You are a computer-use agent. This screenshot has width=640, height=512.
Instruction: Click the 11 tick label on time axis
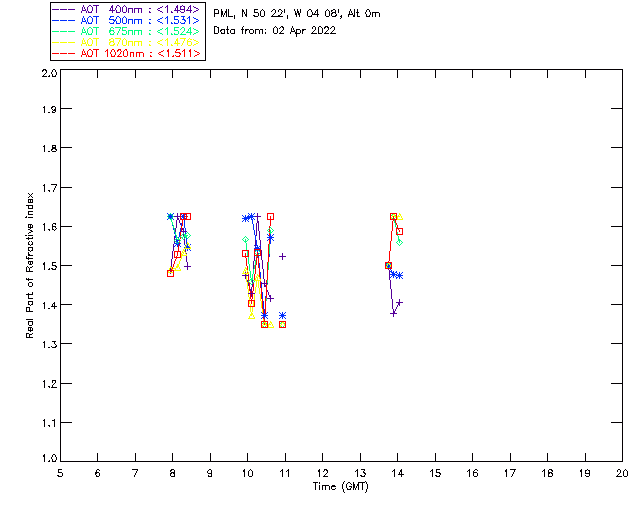pos(285,473)
